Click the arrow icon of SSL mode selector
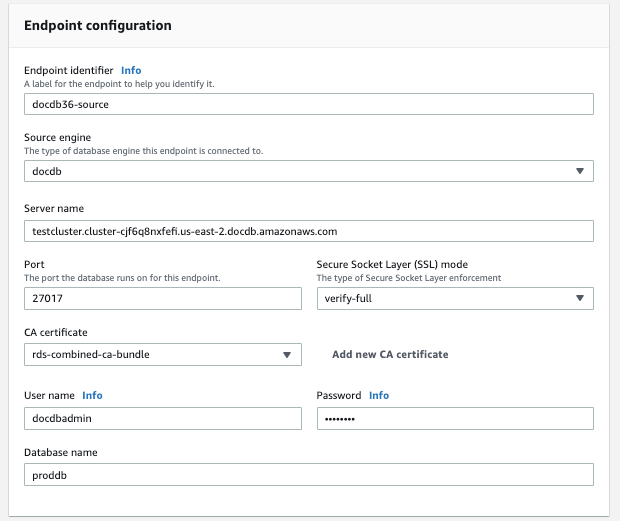Image resolution: width=620 pixels, height=521 pixels. click(580, 298)
